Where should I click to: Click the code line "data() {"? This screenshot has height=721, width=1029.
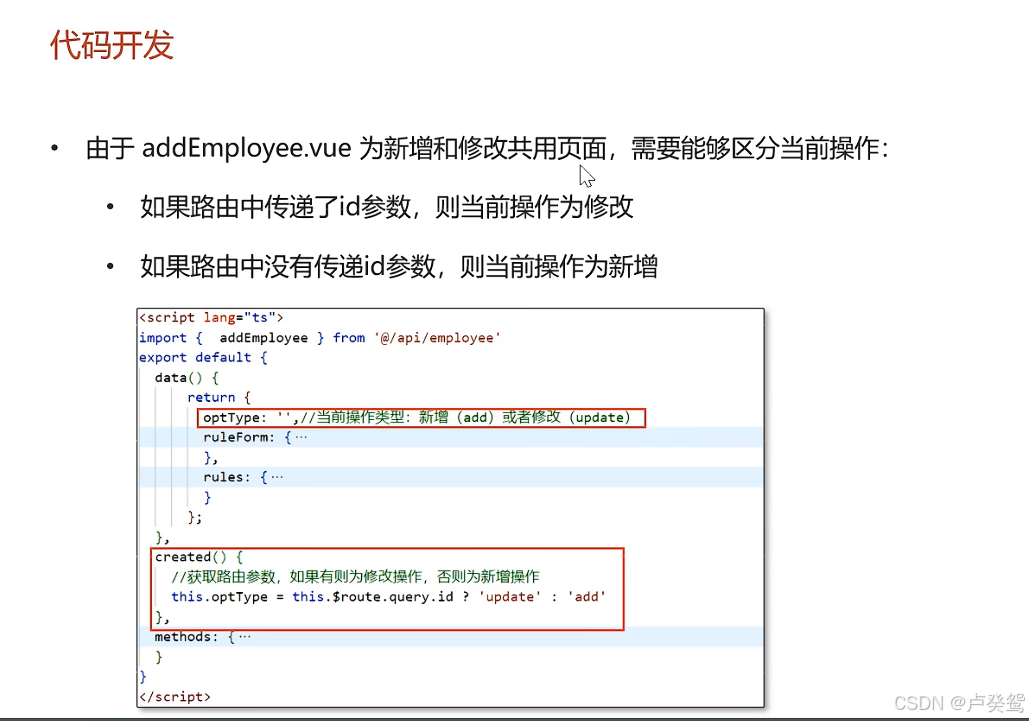[187, 378]
